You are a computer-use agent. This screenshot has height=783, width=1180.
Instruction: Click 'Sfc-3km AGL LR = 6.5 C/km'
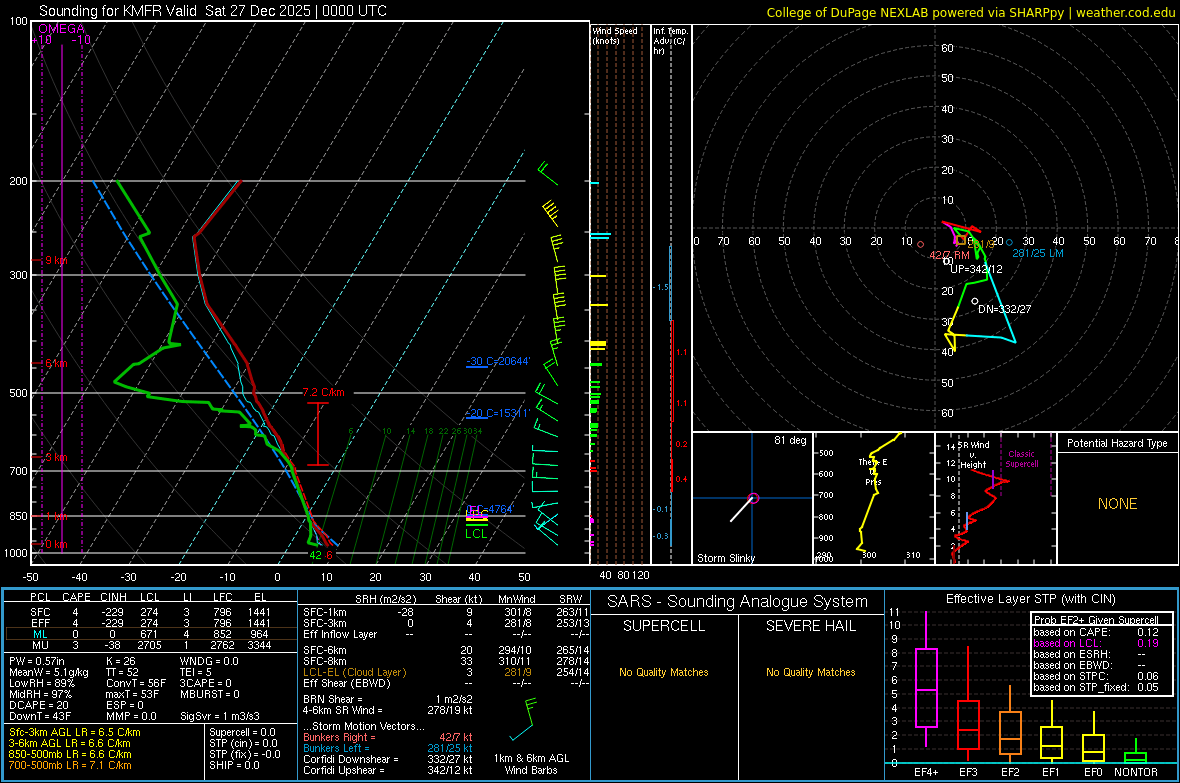pyautogui.click(x=75, y=732)
